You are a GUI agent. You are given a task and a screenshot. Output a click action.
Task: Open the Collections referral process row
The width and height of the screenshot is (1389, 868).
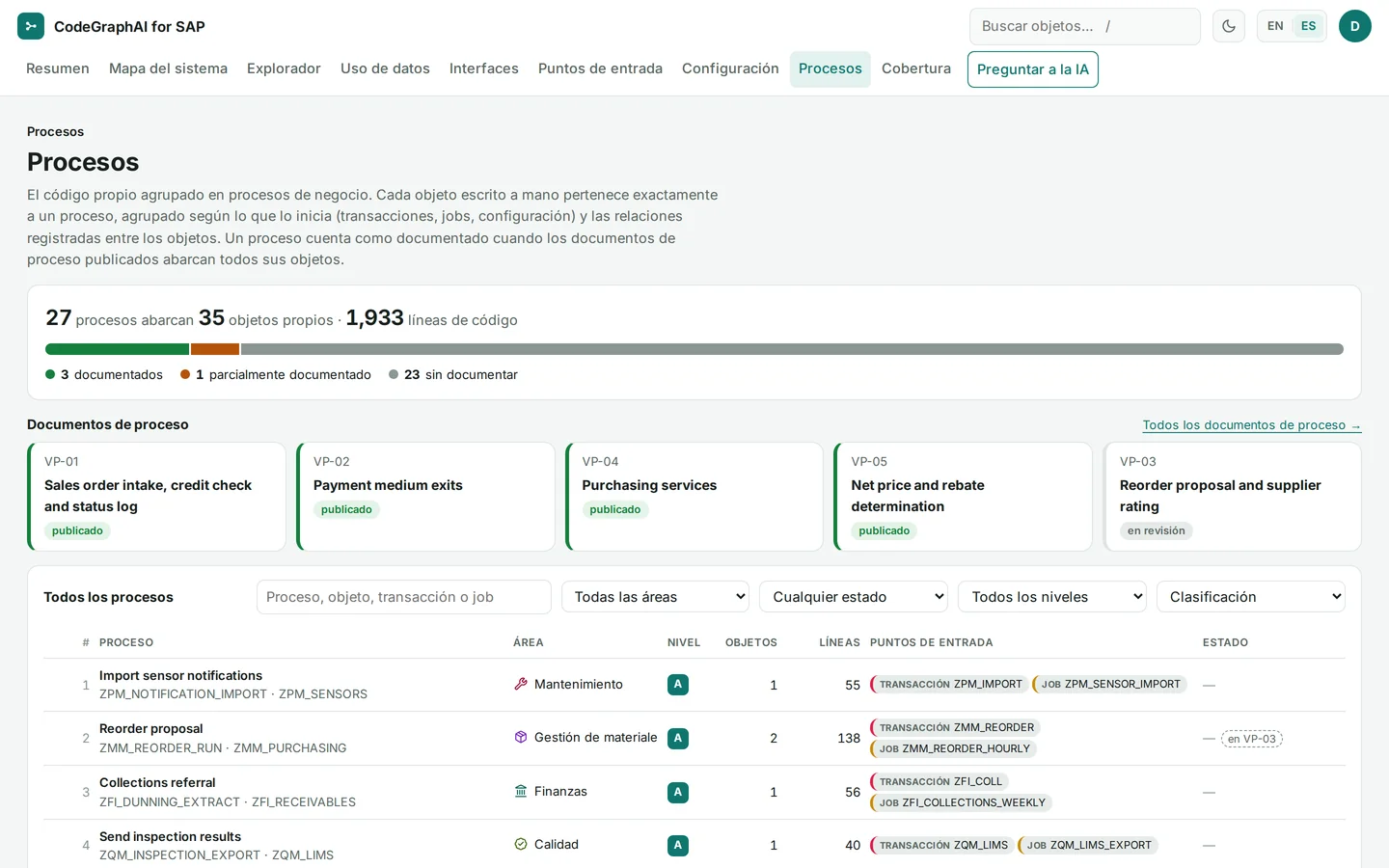(x=694, y=792)
